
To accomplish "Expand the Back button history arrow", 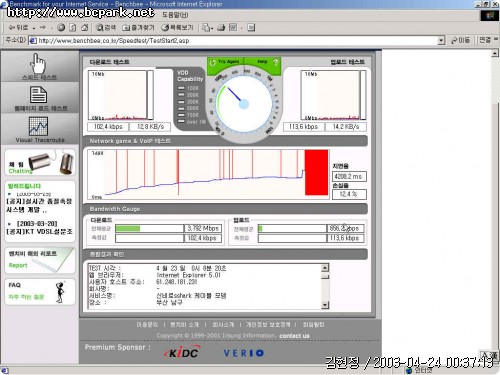I will pos(34,28).
